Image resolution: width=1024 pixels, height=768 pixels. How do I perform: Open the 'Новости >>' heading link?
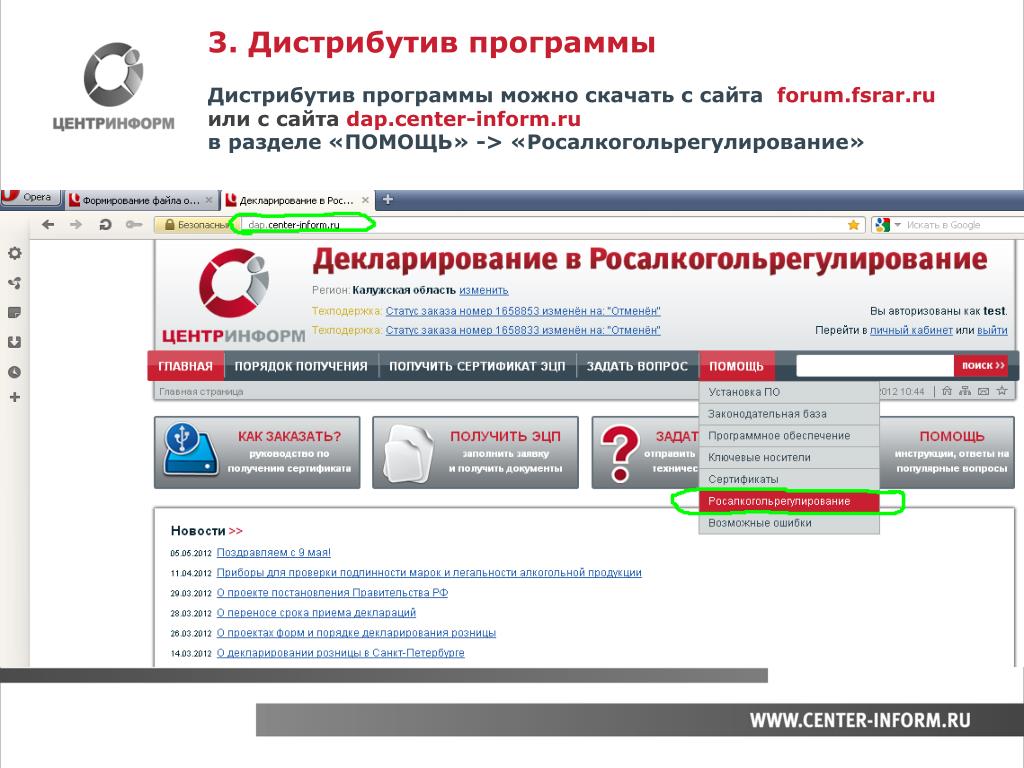pos(206,531)
